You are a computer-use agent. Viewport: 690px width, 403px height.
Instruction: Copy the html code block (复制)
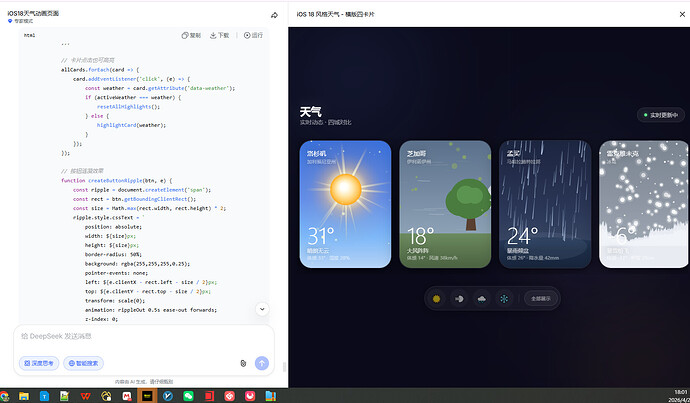(191, 35)
